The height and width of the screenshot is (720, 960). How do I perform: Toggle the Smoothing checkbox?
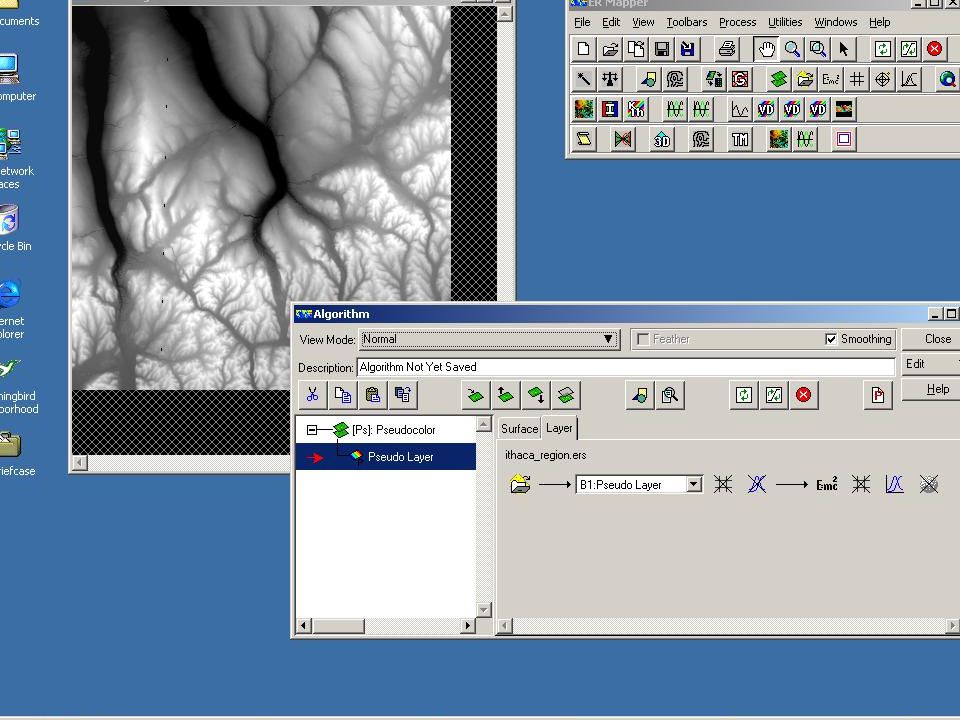pos(831,339)
